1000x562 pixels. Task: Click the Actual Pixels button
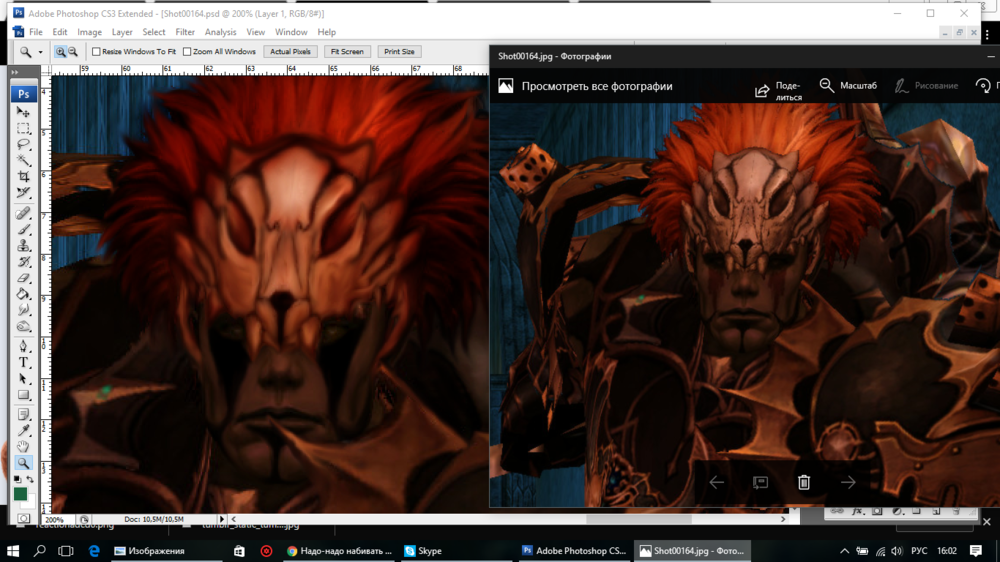point(290,52)
